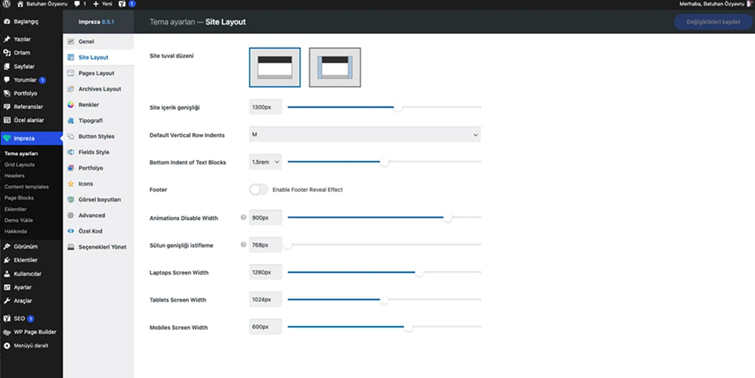
Task: Open the Content templates submenu link
Action: [26, 187]
